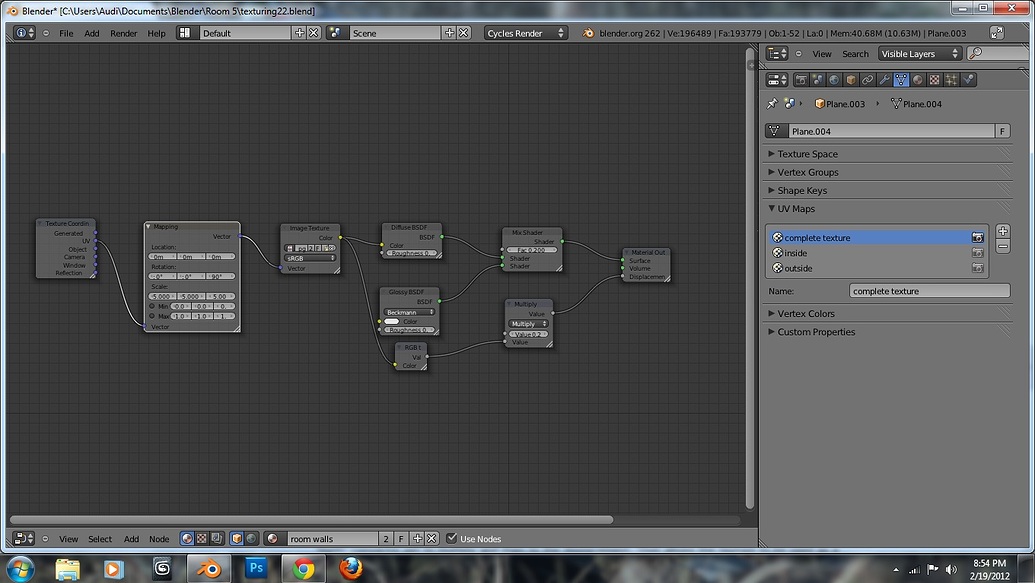Choose World shader nodes (globe icon) in node header
The image size is (1035, 583).
tap(251, 539)
